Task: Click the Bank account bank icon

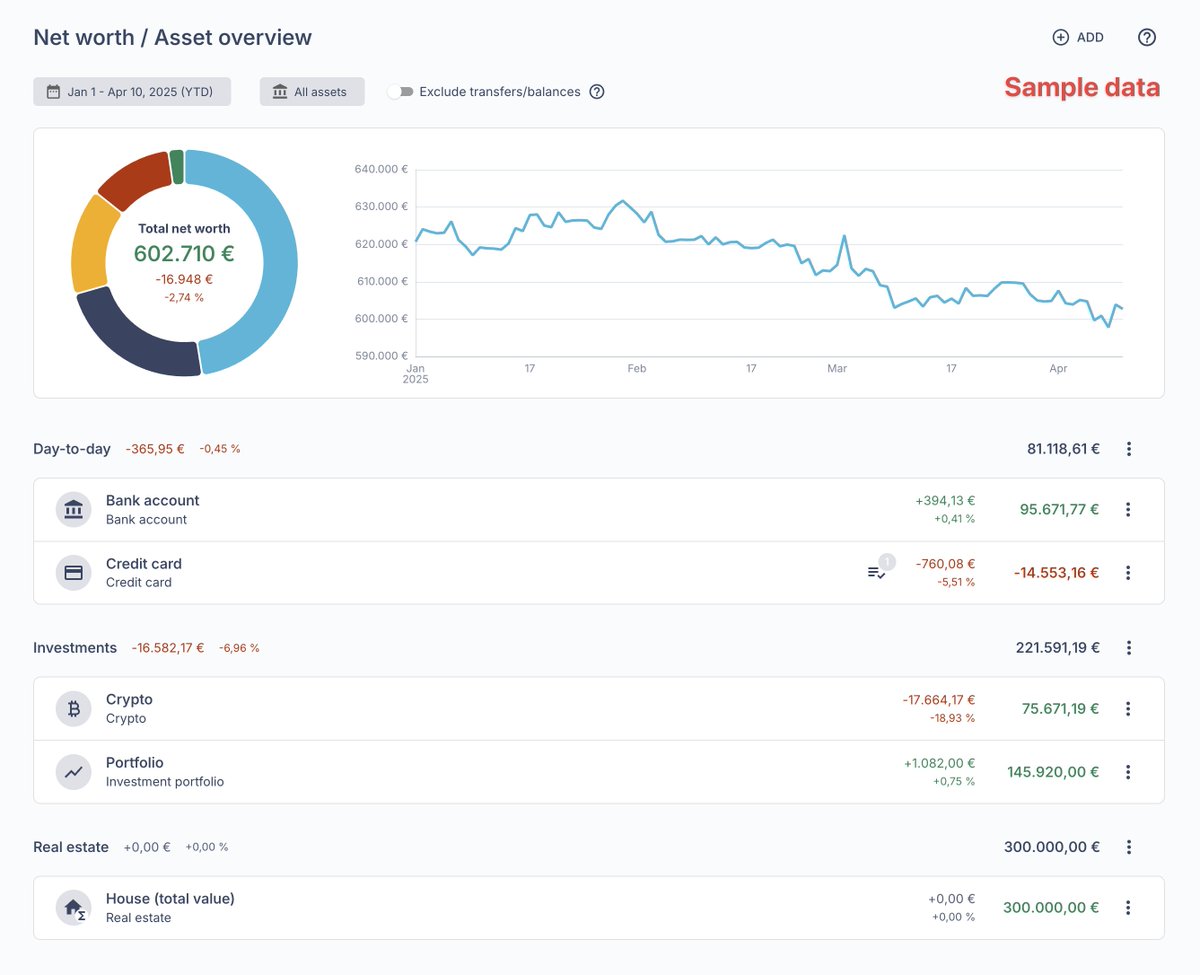Action: (x=73, y=509)
